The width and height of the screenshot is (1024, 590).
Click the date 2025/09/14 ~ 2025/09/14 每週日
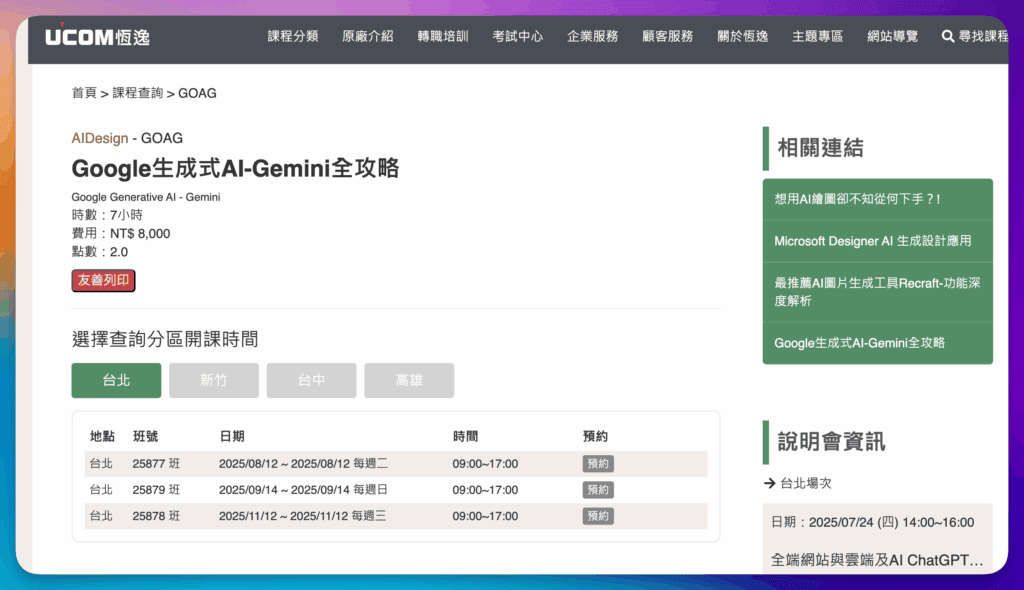point(303,490)
